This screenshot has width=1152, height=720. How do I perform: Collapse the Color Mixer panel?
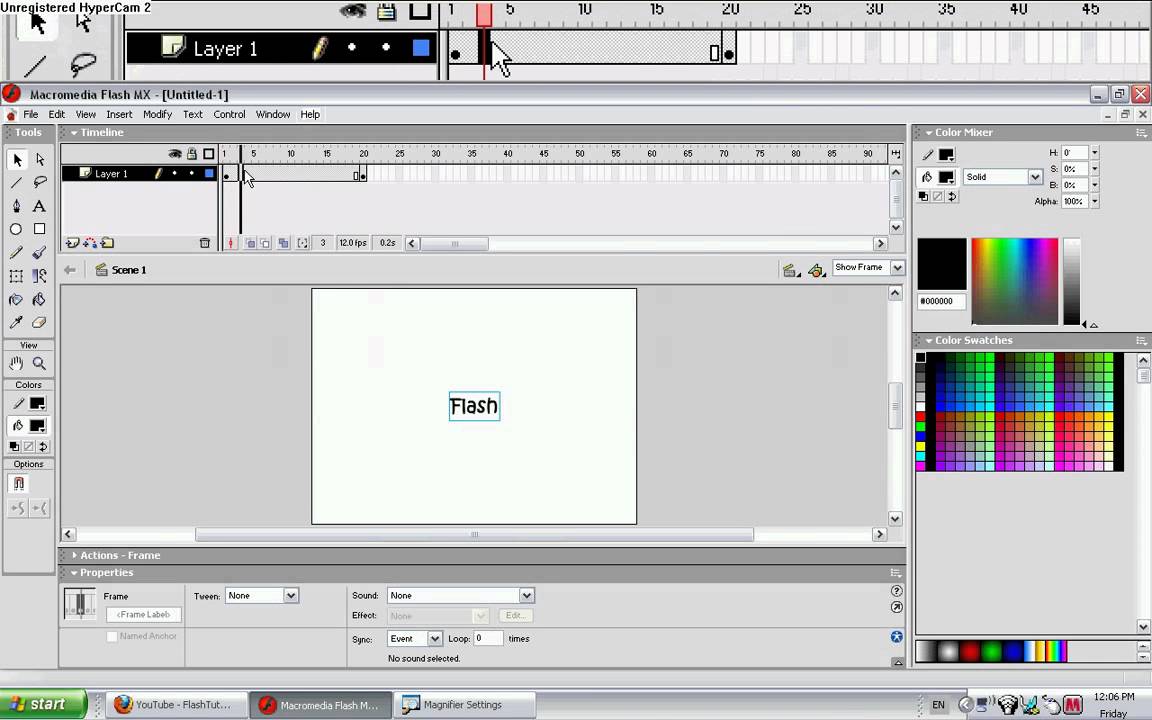click(x=929, y=133)
